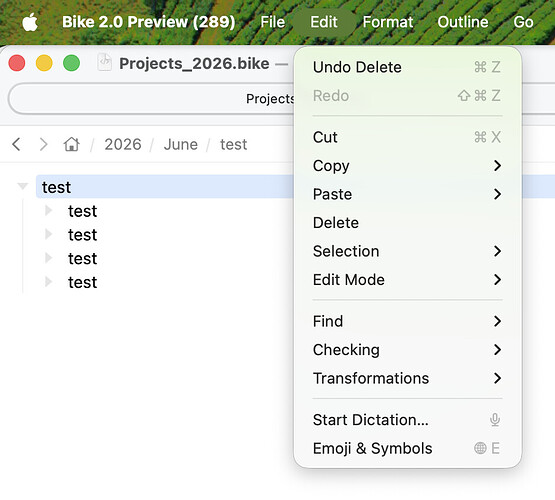Open the Find submenu
The image size is (555, 500).
click(407, 321)
